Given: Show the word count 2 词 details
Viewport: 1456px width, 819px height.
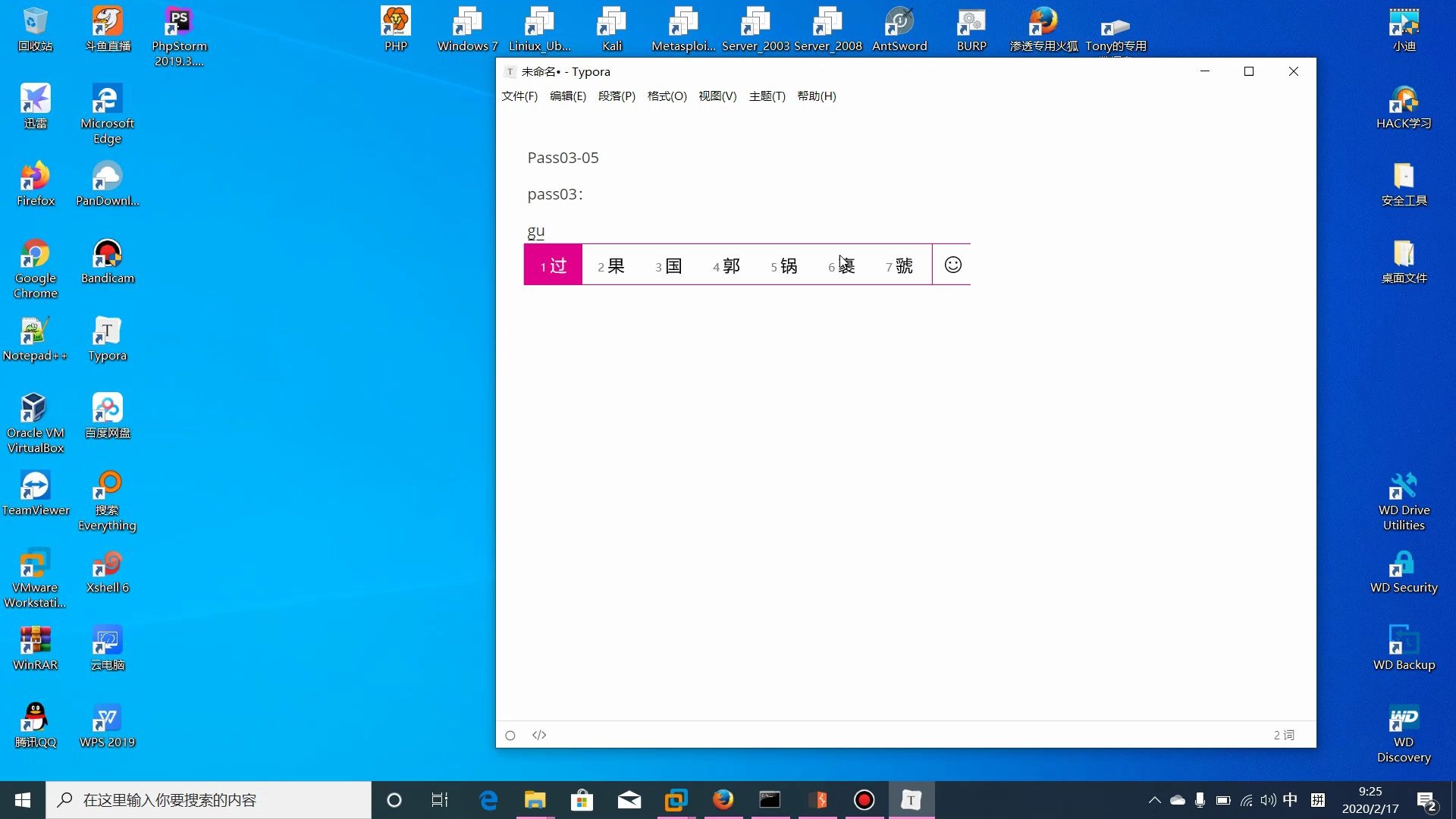Looking at the screenshot, I should pyautogui.click(x=1284, y=735).
